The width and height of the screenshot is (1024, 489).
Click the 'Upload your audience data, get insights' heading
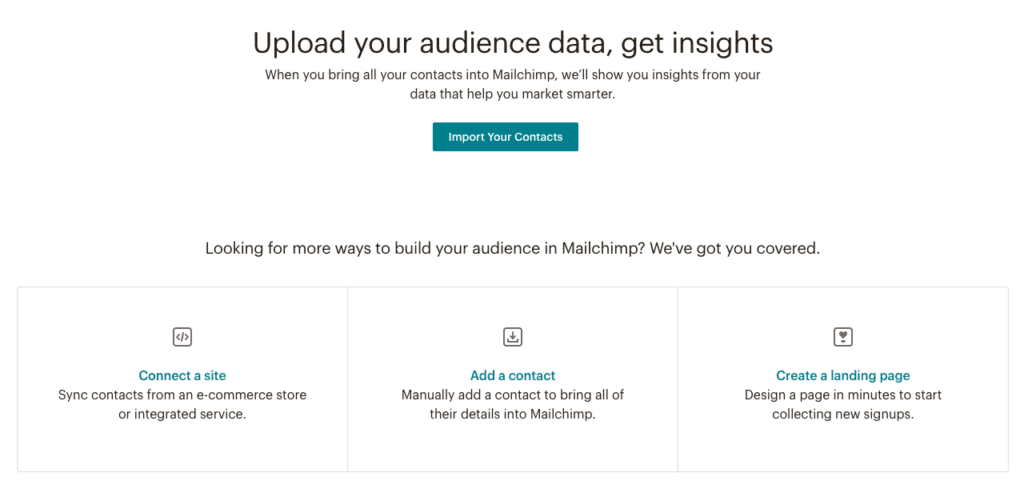click(x=513, y=44)
